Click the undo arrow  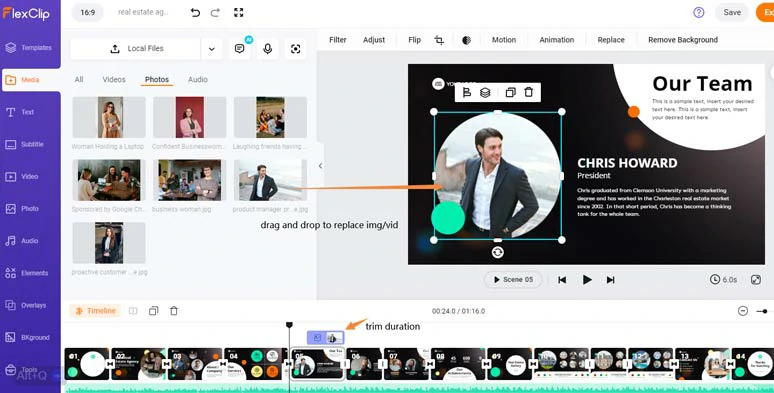coord(195,13)
